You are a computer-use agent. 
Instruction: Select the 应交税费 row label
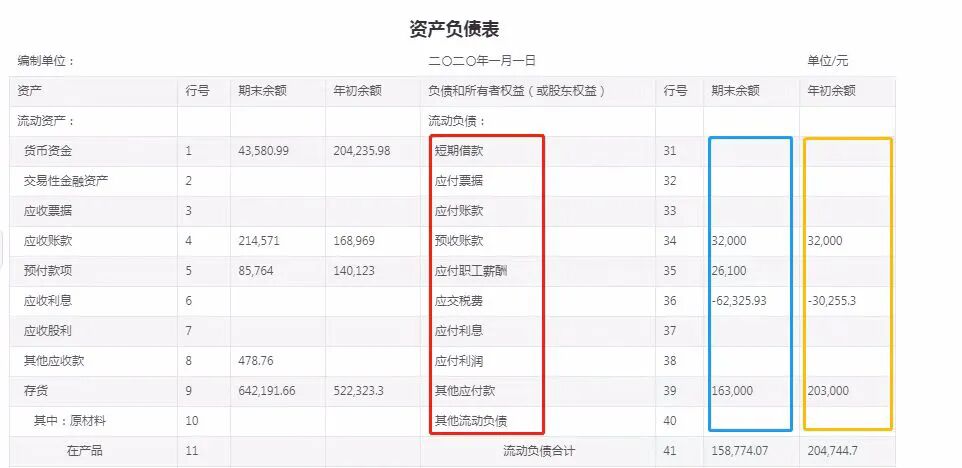pyautogui.click(x=459, y=301)
